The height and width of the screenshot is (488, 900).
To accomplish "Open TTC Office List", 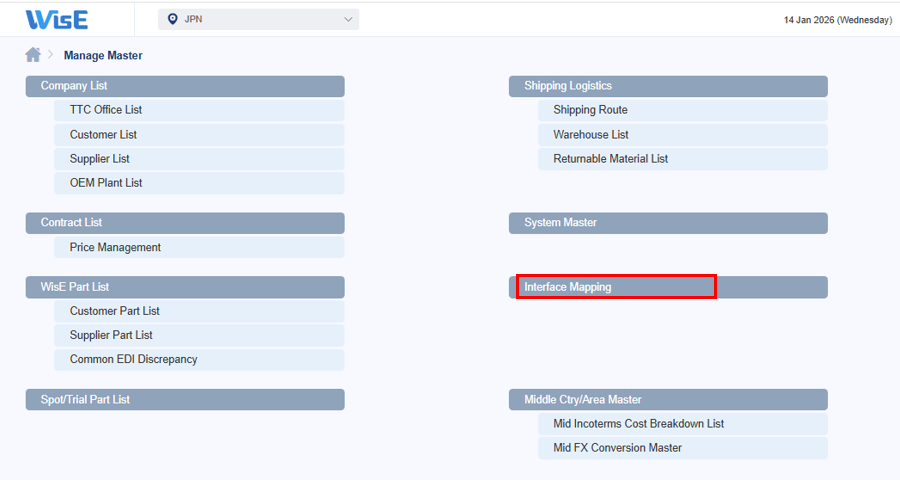I will pyautogui.click(x=199, y=110).
